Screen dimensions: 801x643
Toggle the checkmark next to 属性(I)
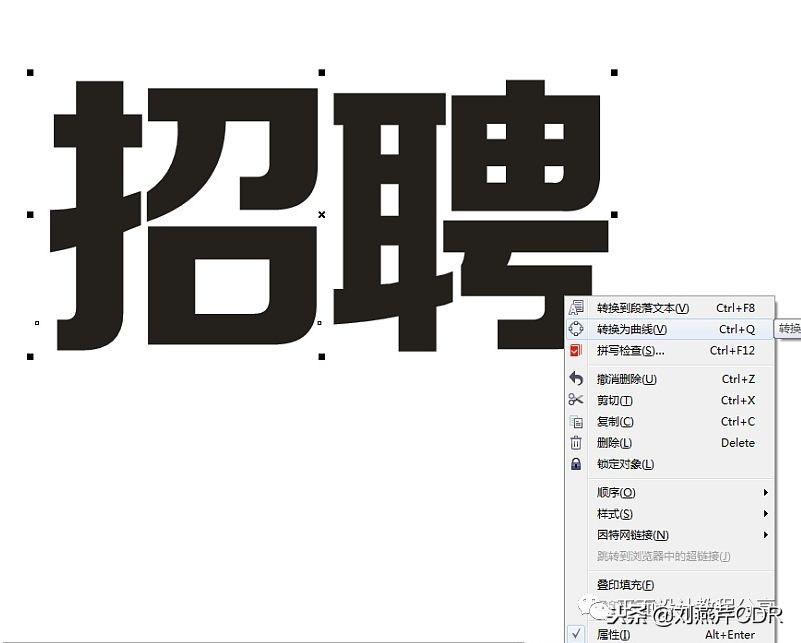point(577,633)
